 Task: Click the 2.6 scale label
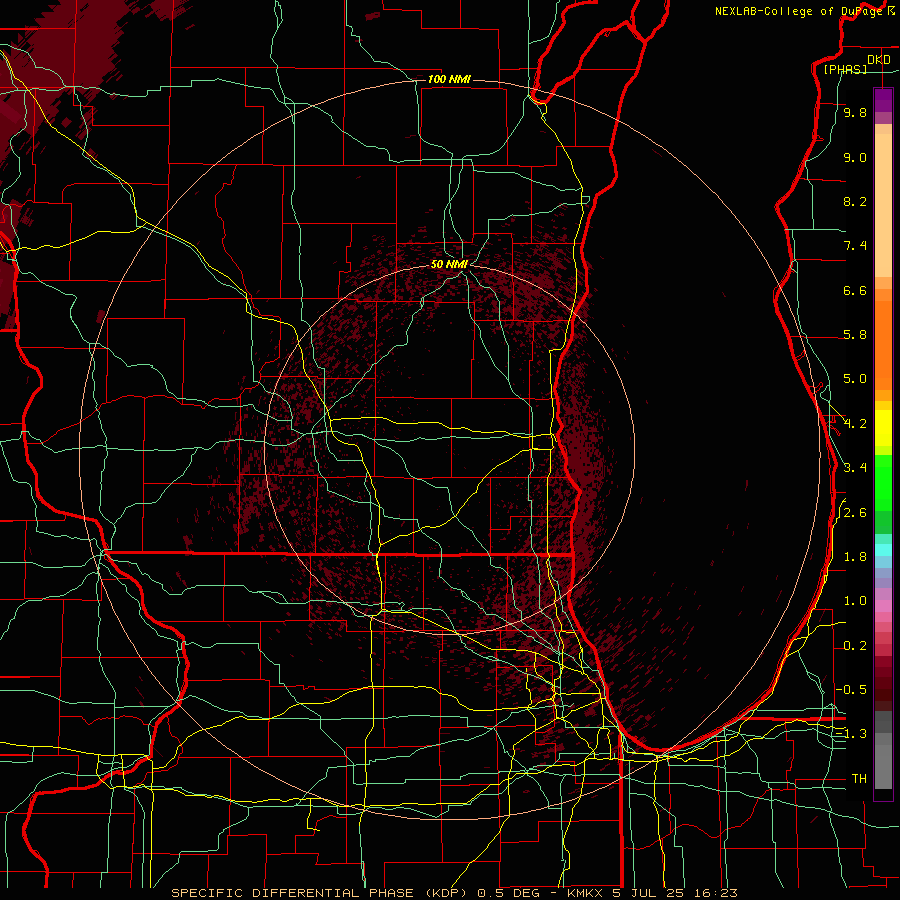855,513
